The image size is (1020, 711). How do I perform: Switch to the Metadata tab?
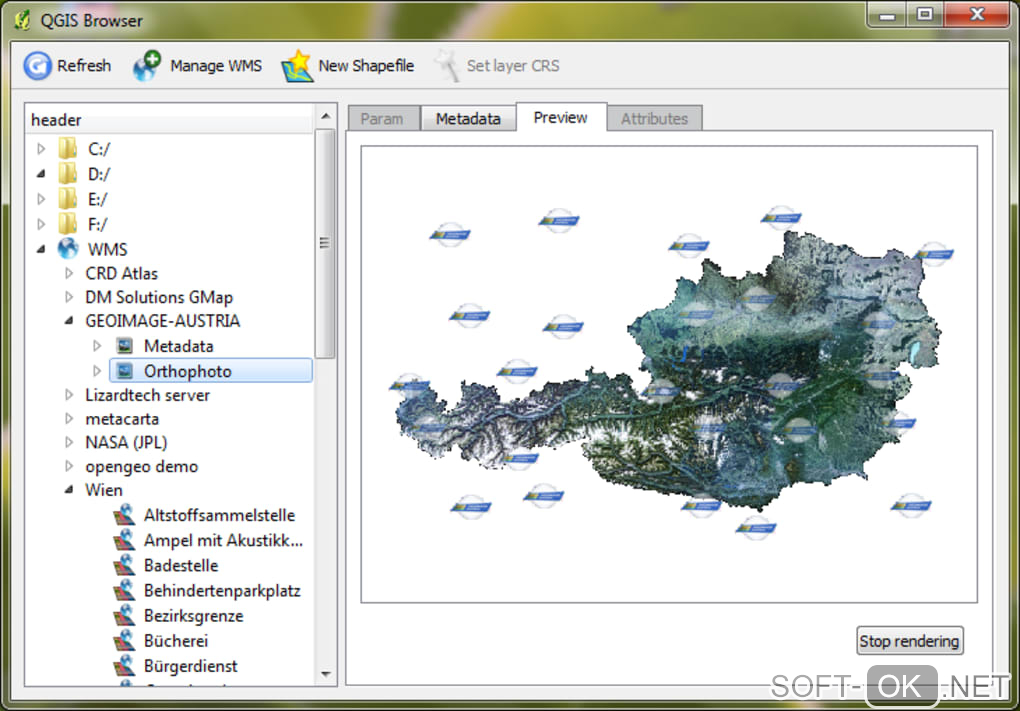point(468,118)
